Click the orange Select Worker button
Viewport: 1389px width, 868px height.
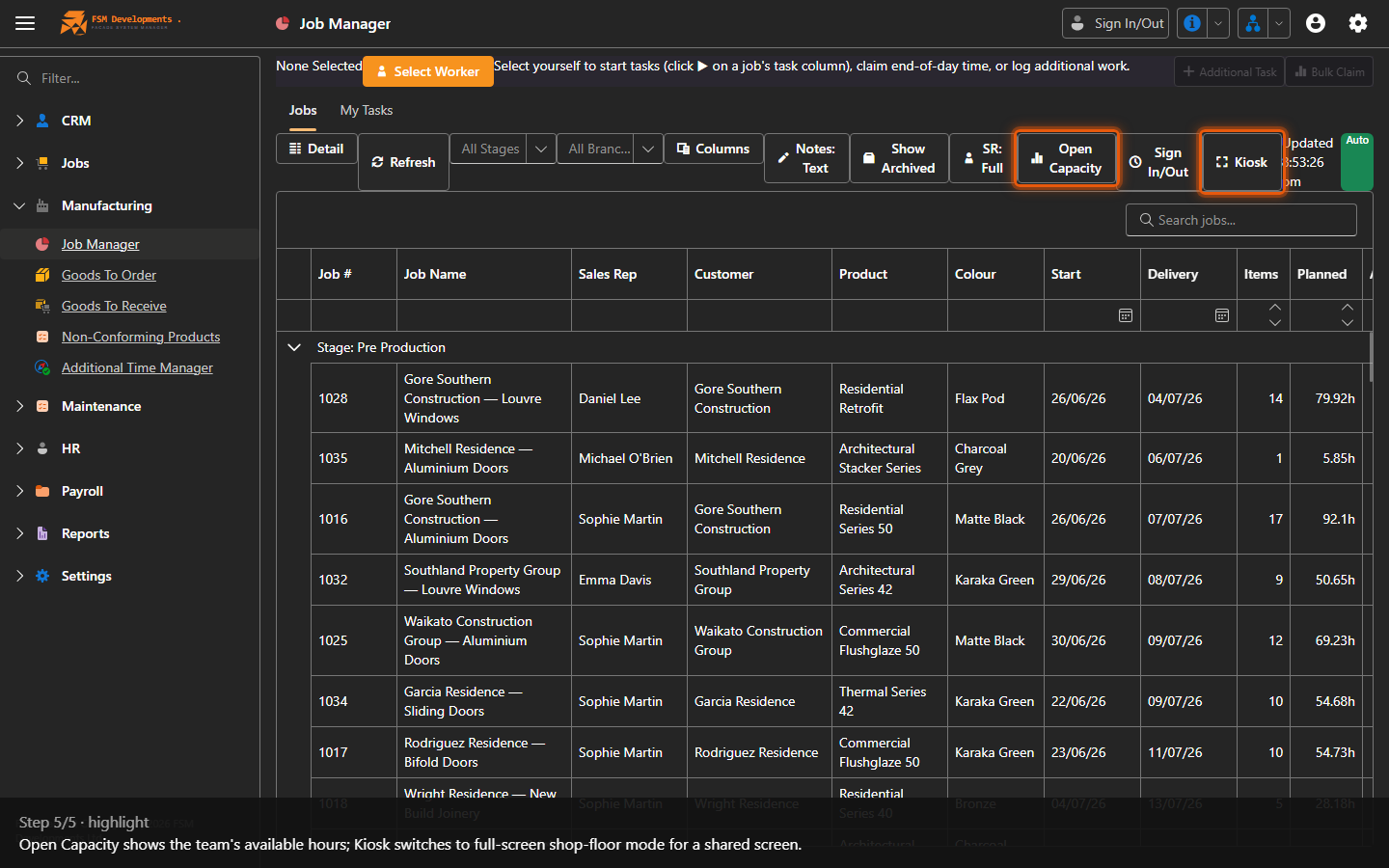coord(428,71)
